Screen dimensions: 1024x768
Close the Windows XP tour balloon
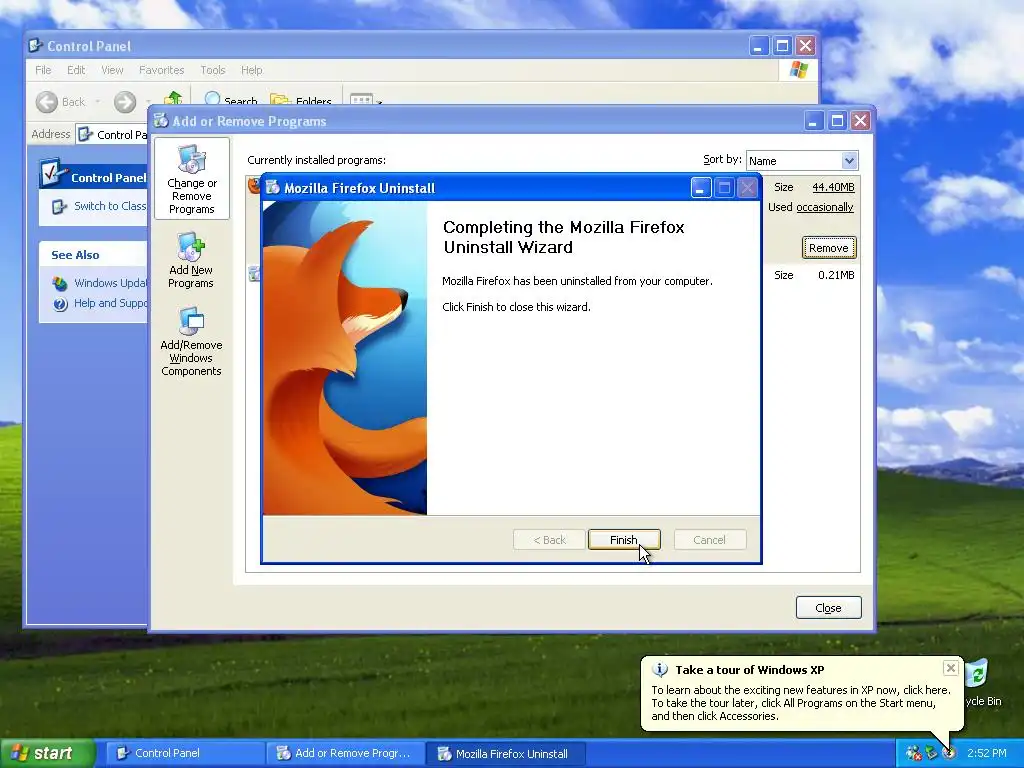tap(951, 668)
